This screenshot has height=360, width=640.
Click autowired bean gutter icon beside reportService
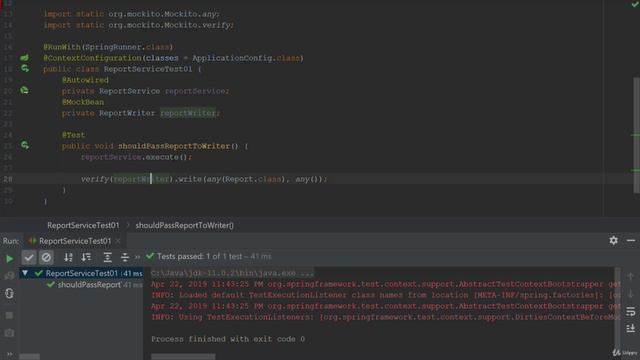(x=24, y=90)
